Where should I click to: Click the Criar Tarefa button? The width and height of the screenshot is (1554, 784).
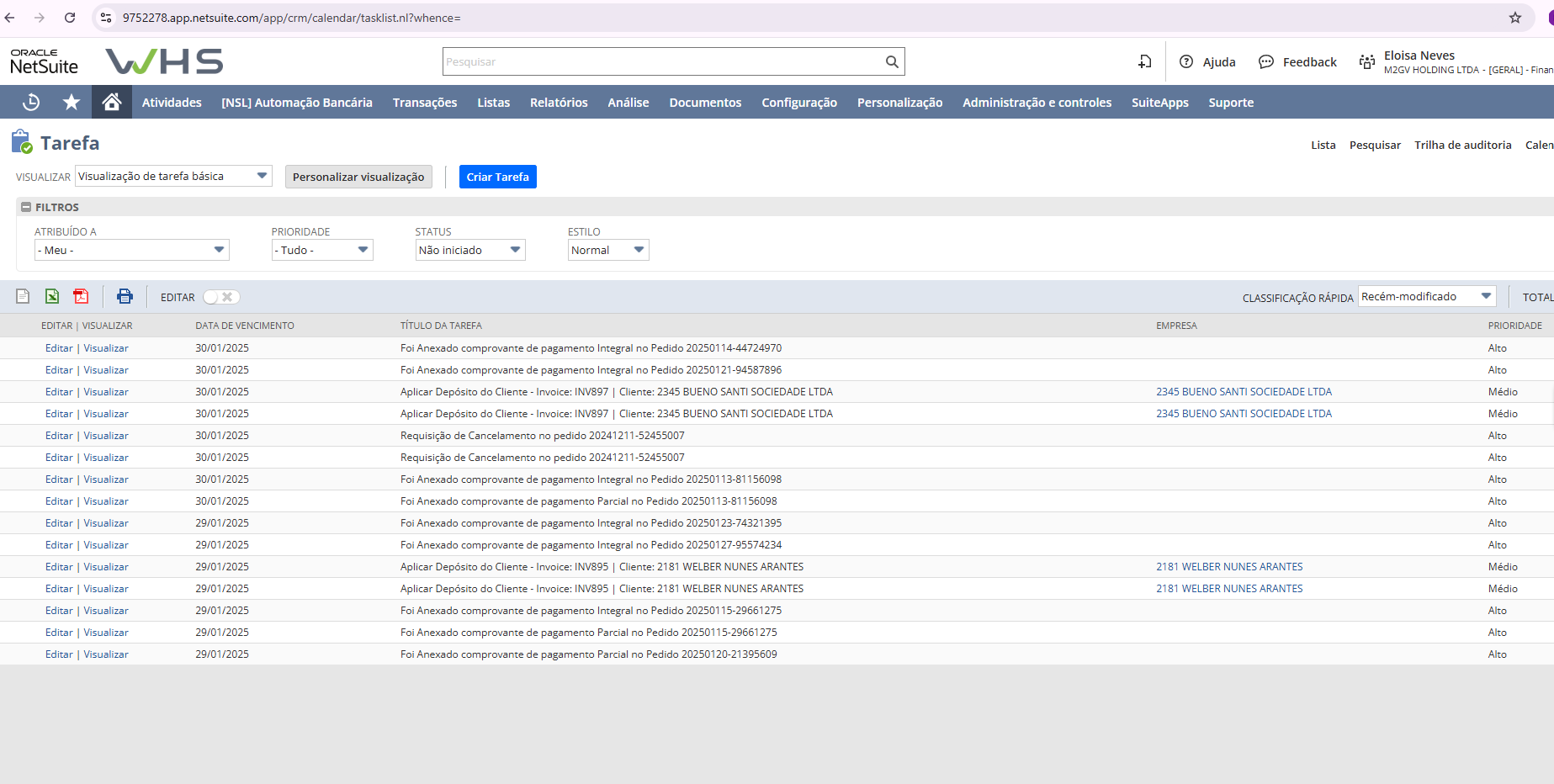(x=497, y=177)
